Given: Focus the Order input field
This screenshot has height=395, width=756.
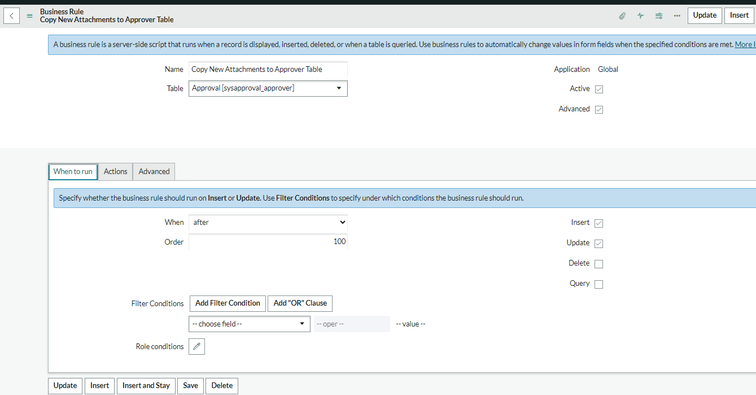Looking at the screenshot, I should click(x=268, y=242).
